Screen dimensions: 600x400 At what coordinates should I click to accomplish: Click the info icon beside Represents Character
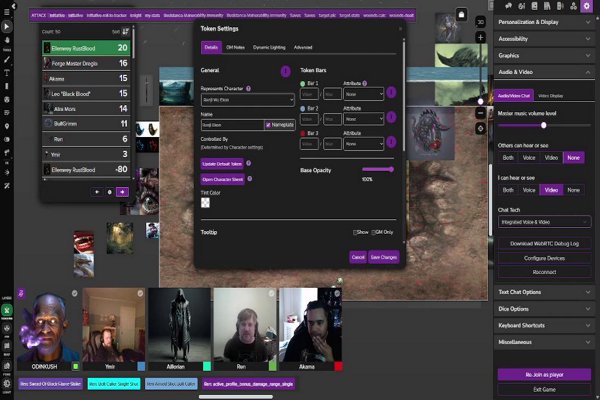[x=248, y=88]
